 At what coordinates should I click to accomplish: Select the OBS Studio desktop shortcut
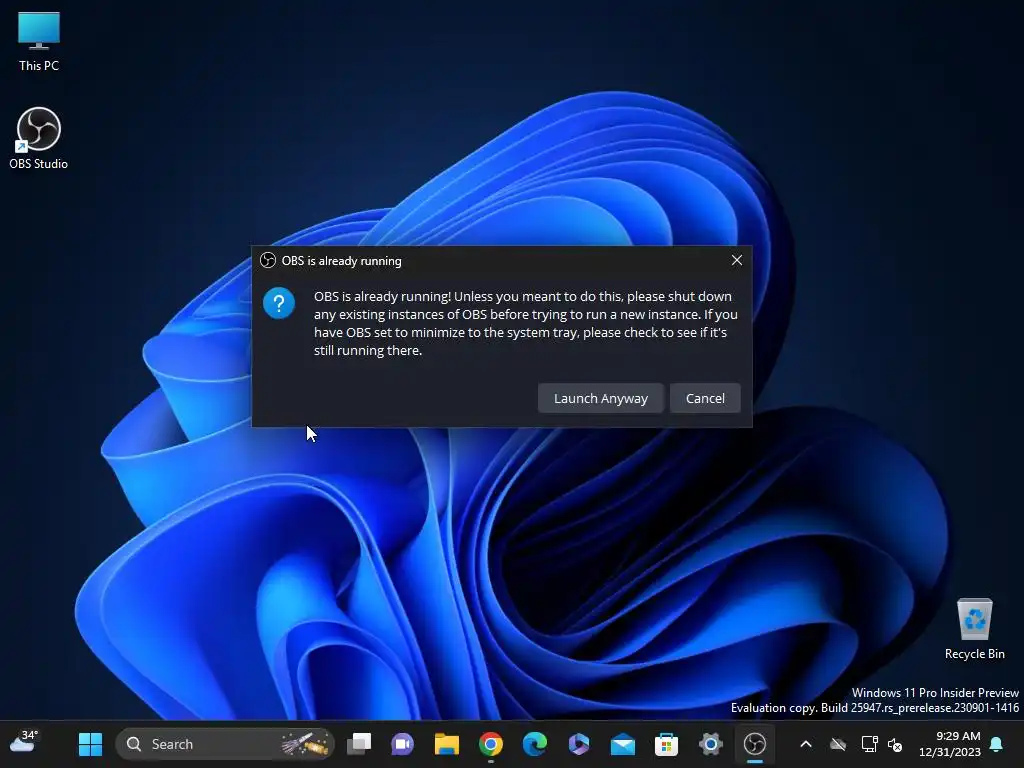(39, 138)
